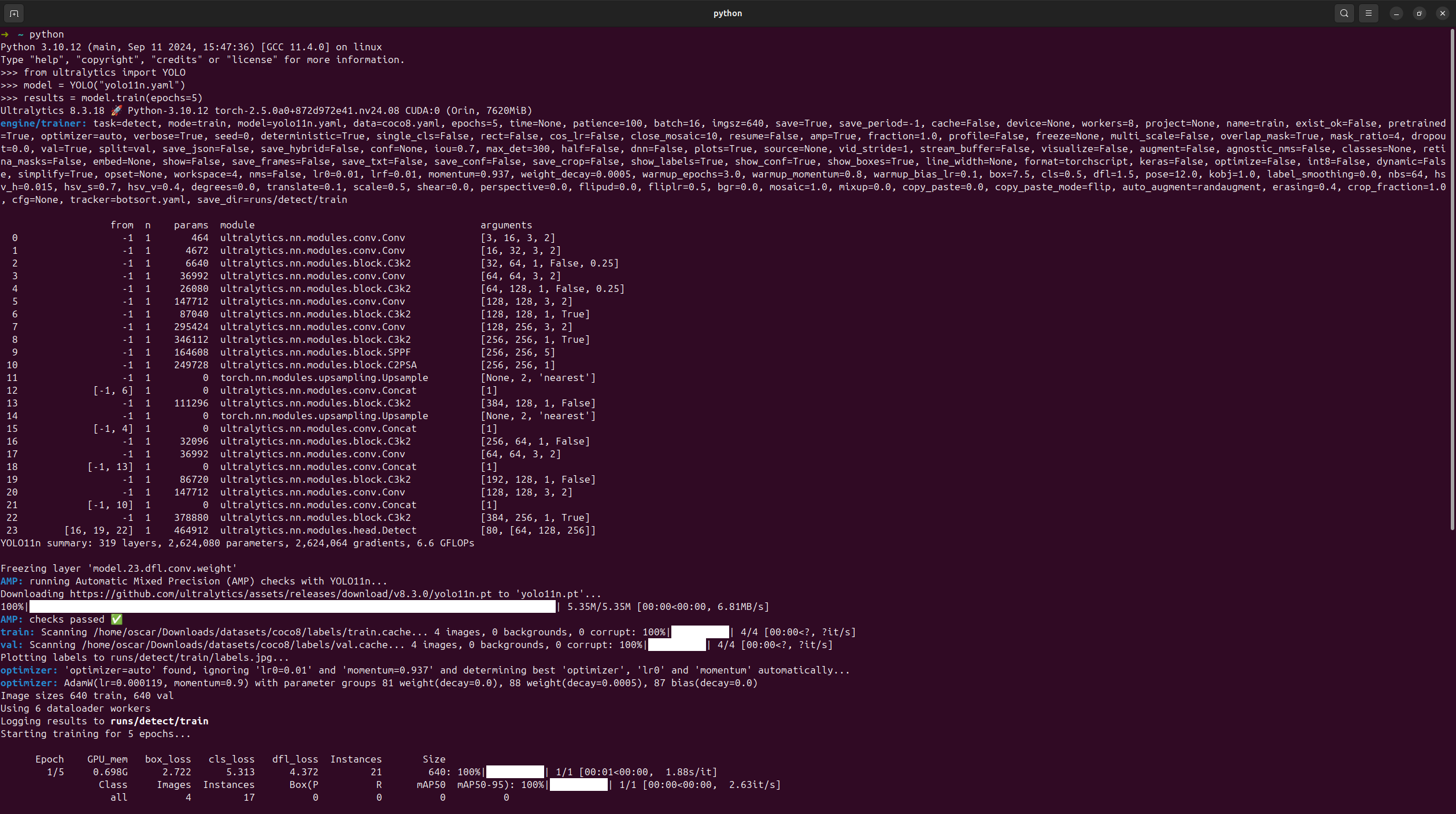Open the terminal hamburger menu

tap(1368, 13)
